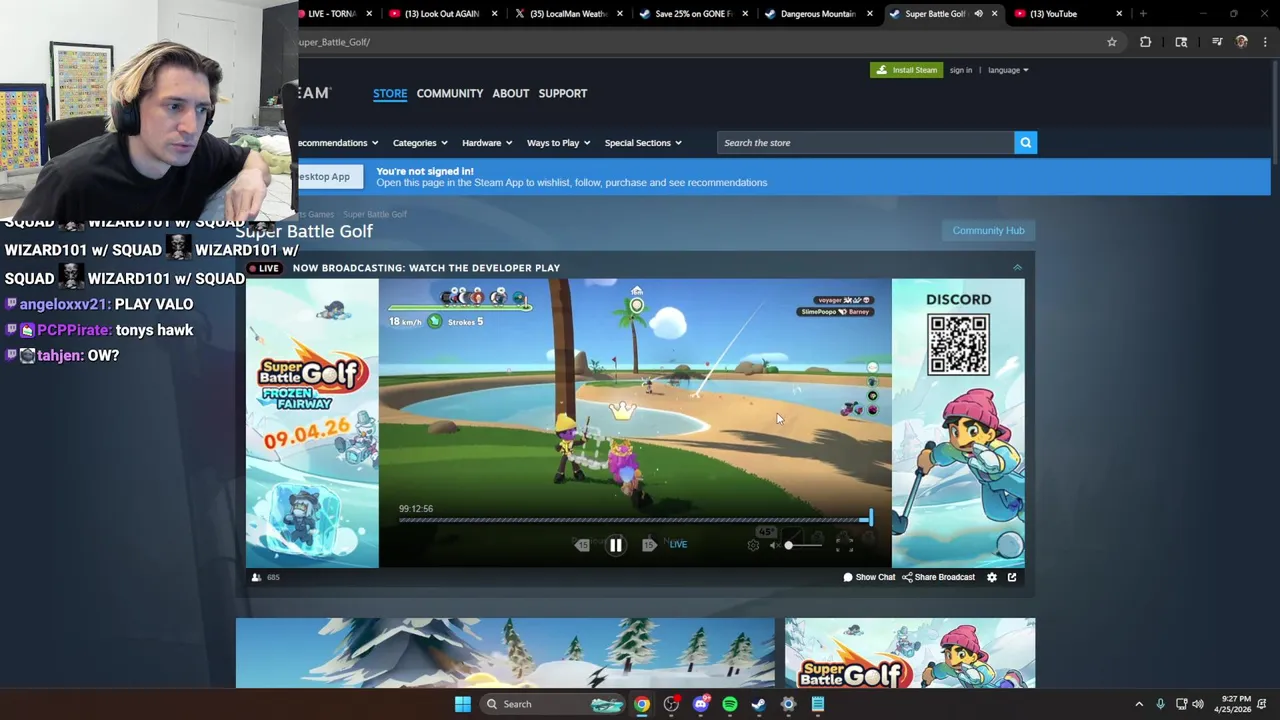The width and height of the screenshot is (1280, 720).
Task: Toggle broadcast fullscreen mode
Action: tap(844, 544)
